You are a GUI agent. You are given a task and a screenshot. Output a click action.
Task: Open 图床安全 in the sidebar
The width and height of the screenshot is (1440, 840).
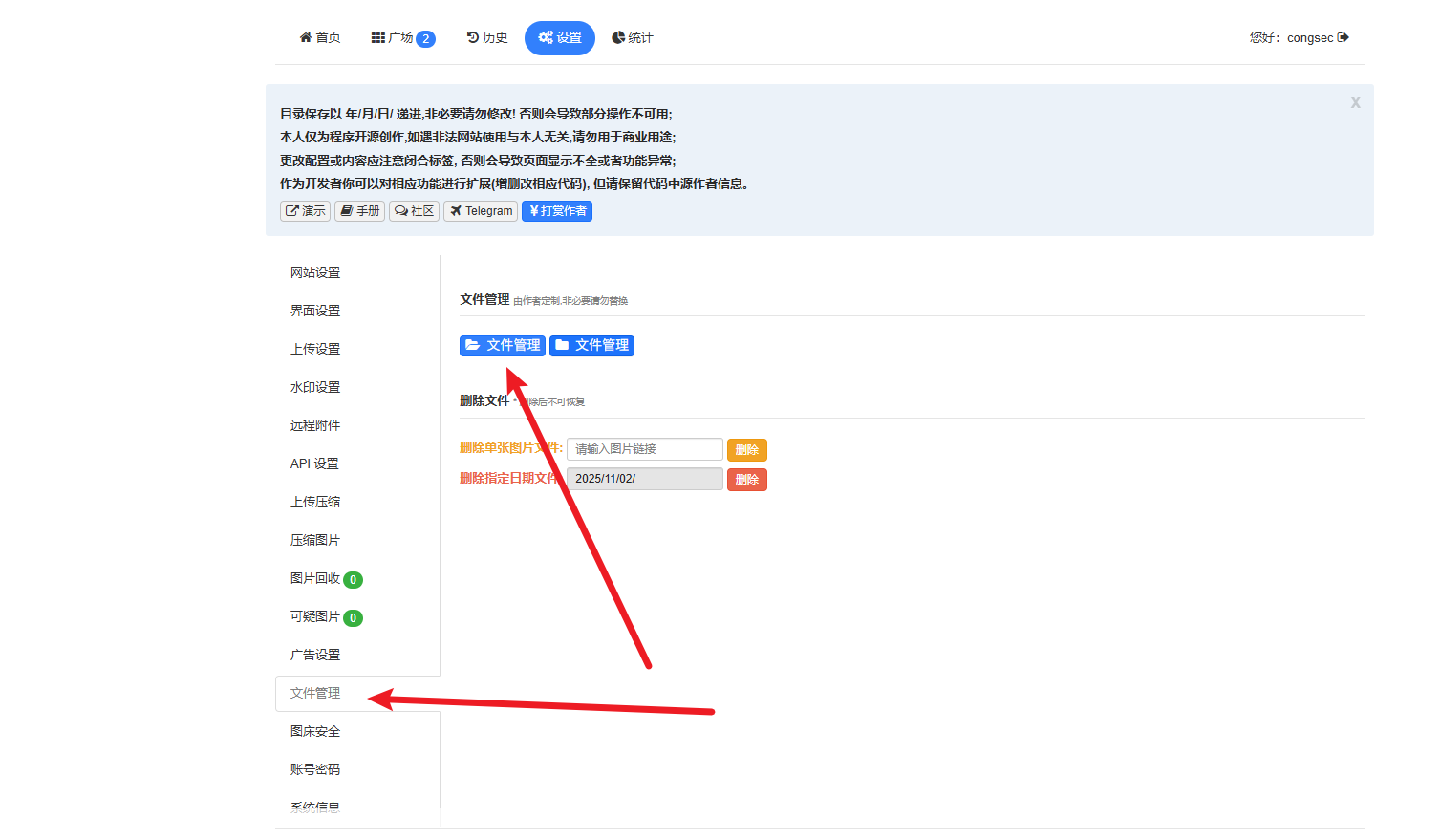click(315, 731)
